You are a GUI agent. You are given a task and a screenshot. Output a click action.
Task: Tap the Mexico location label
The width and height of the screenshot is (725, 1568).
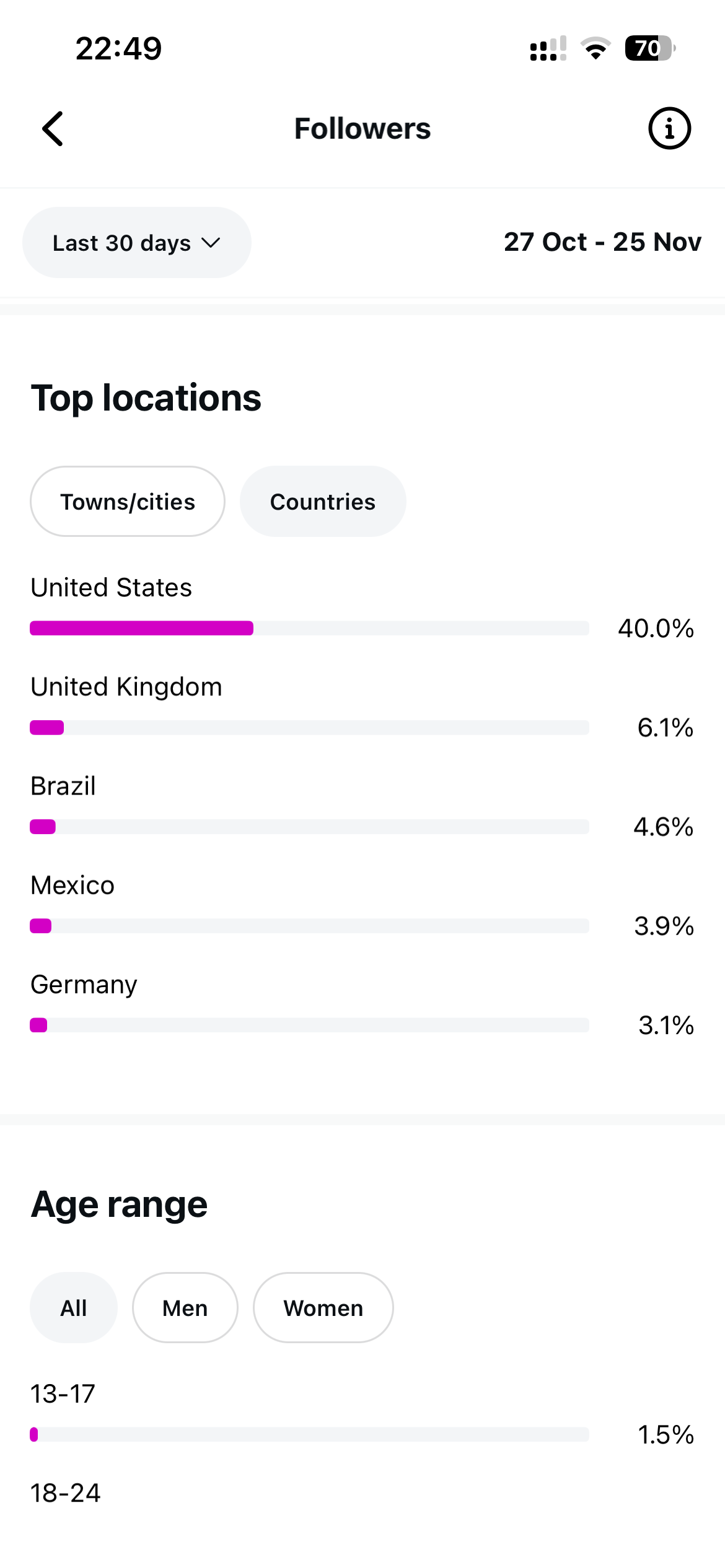tap(72, 886)
